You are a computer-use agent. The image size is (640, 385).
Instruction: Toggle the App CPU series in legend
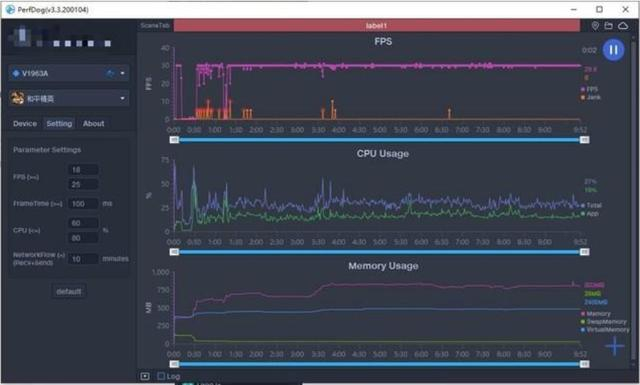click(x=590, y=214)
